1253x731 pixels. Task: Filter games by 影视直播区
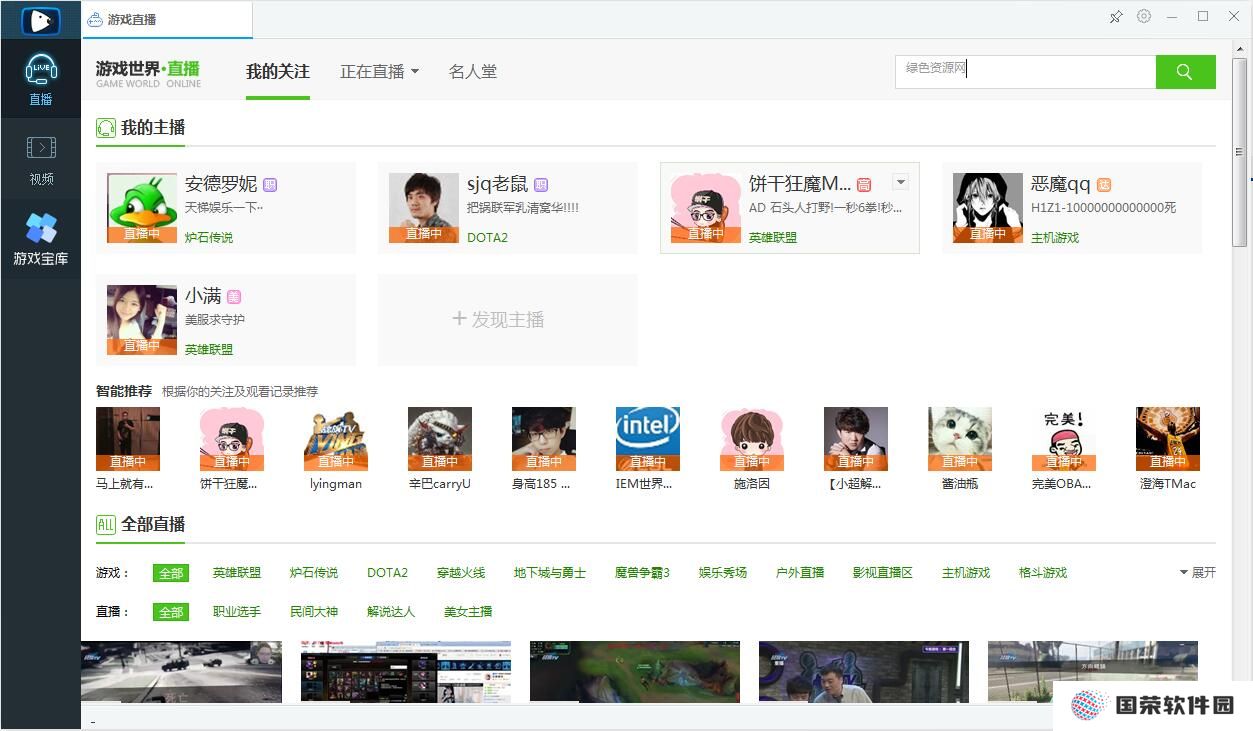(883, 573)
